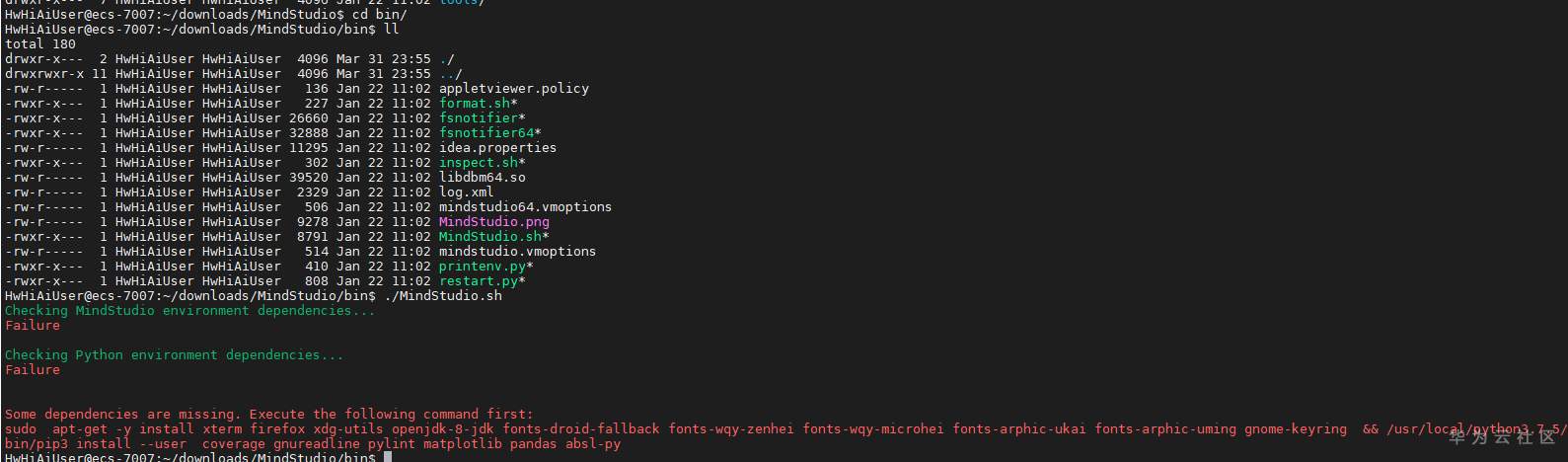The width and height of the screenshot is (1568, 462).
Task: Click the terminal cursor at last prompt
Action: 388,457
